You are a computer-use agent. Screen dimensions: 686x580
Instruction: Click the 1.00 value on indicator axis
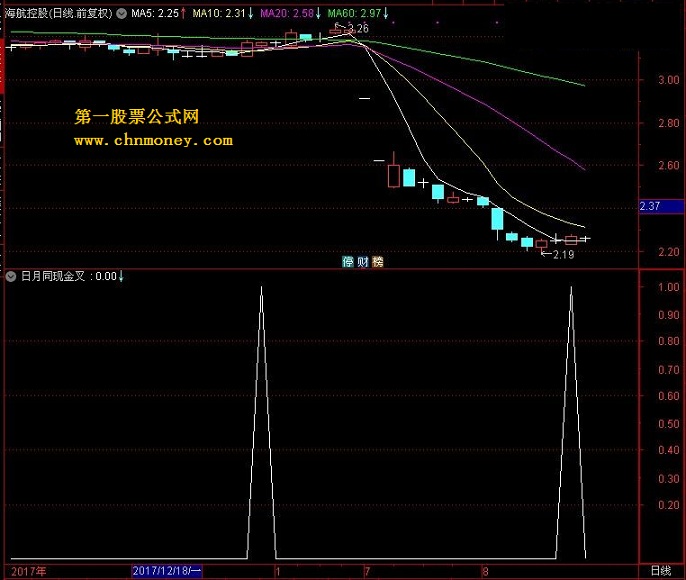point(668,287)
